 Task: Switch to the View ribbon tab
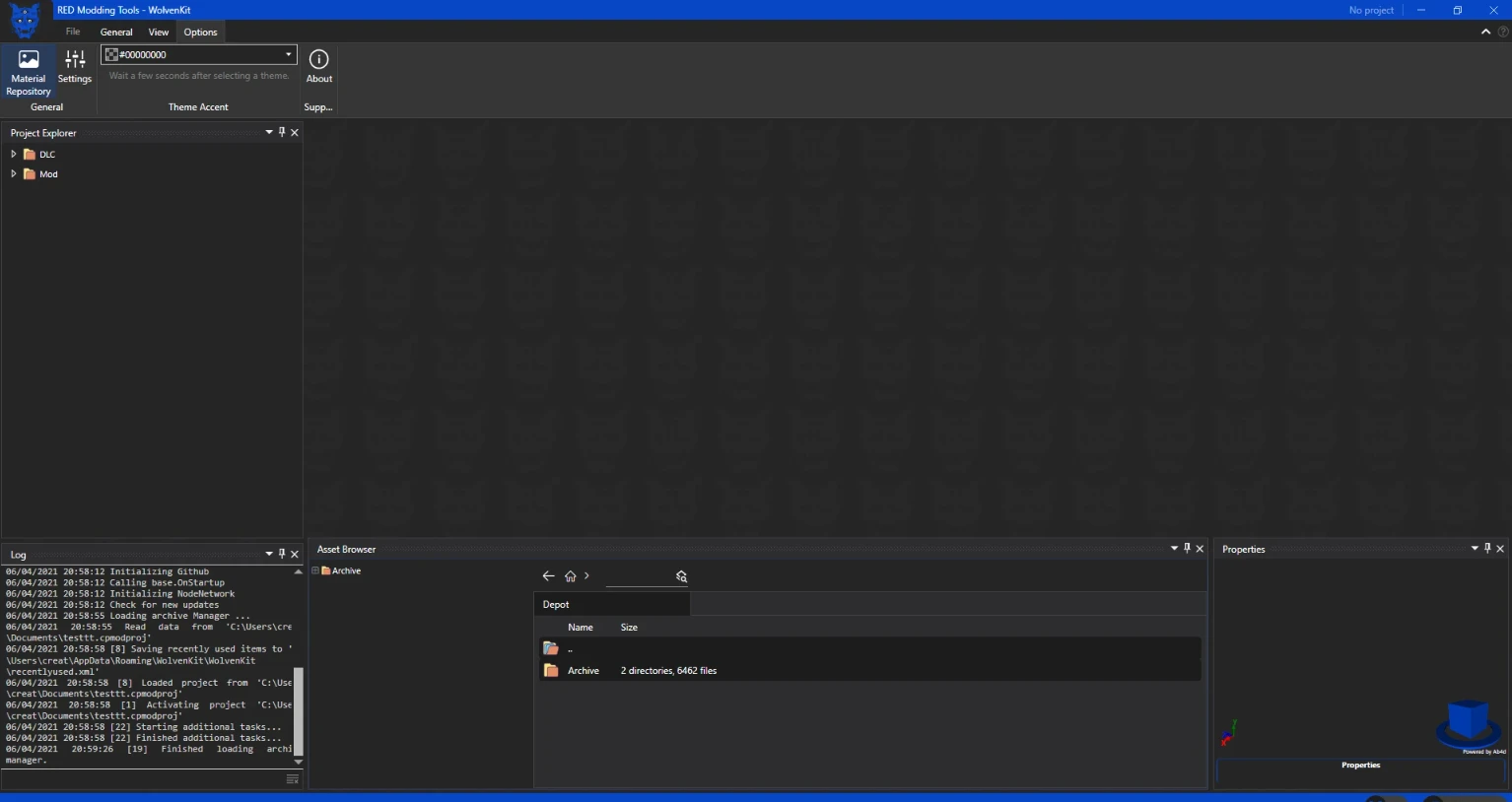tap(159, 32)
